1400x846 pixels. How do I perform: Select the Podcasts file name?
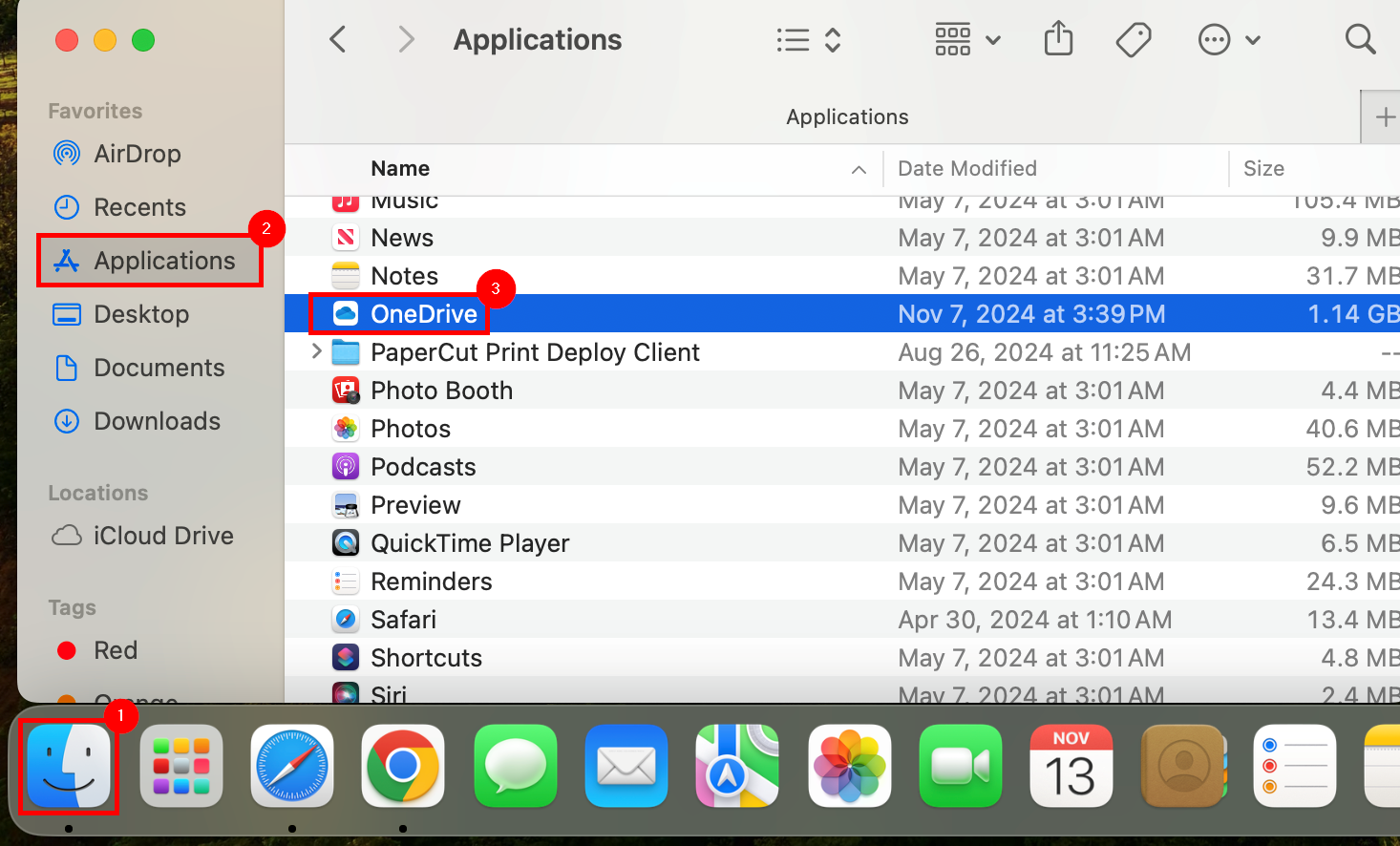(x=423, y=466)
